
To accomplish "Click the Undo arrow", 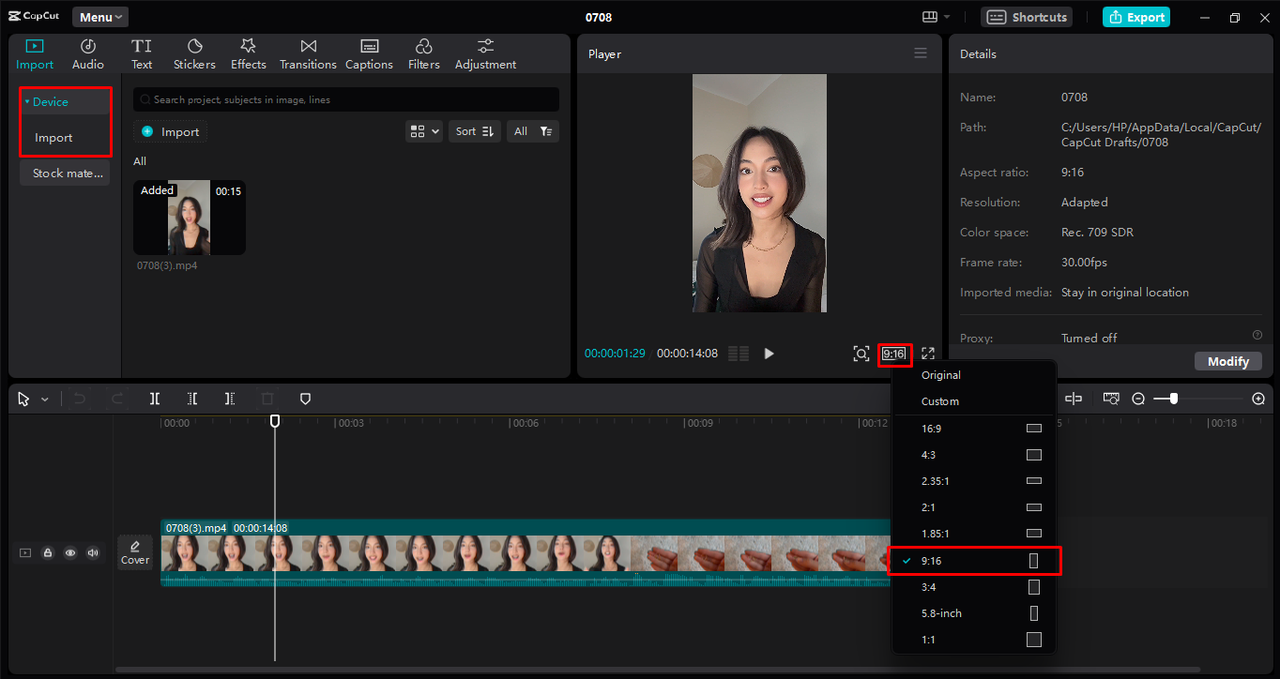I will coord(80,399).
